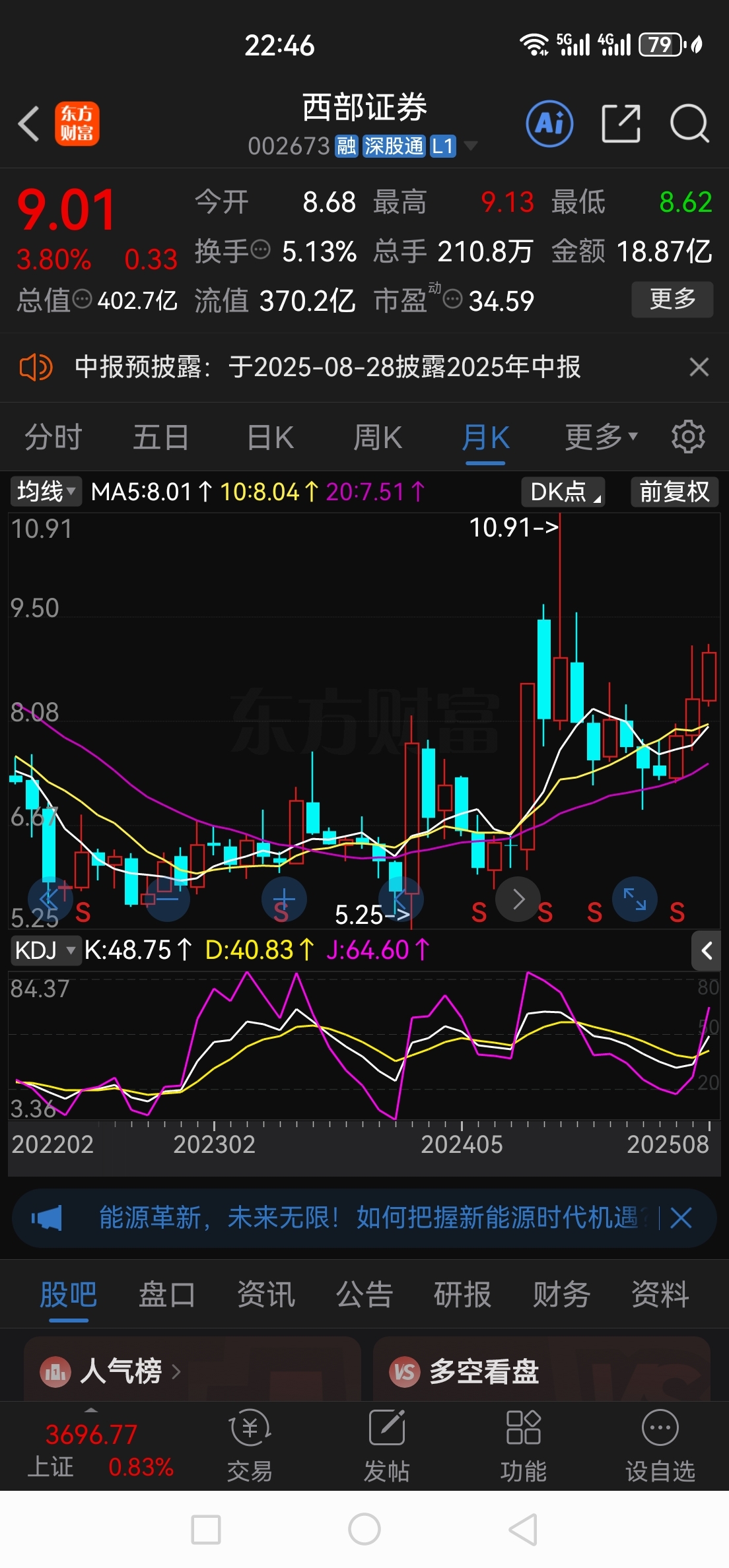Switch to the 研报 tab

(x=463, y=1294)
